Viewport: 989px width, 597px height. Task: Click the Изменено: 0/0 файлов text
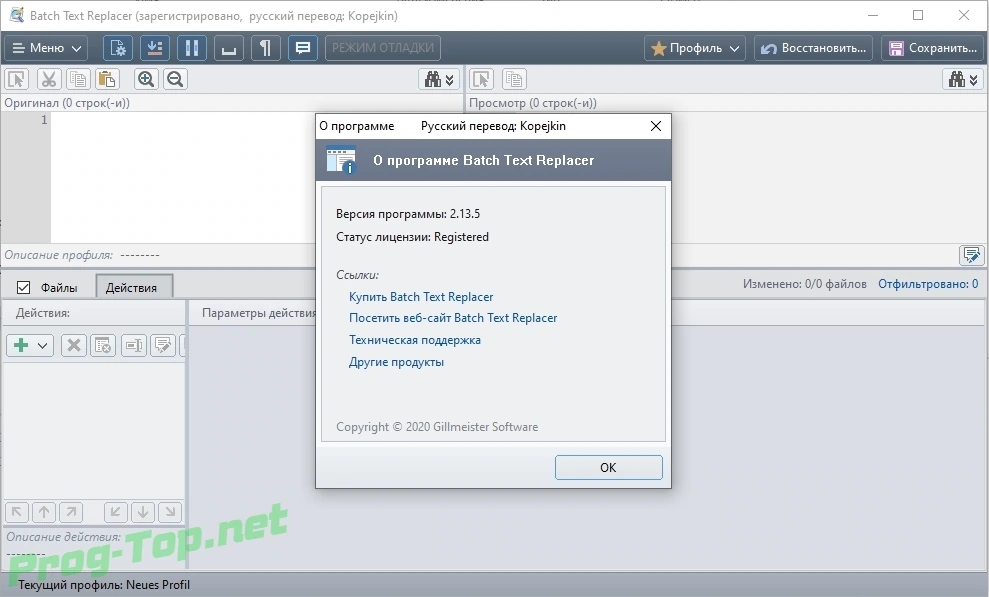tap(804, 284)
